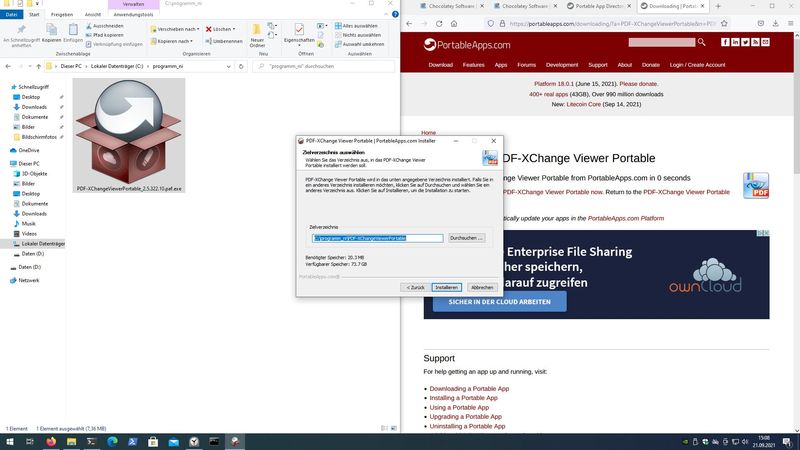The image size is (800, 450).
Task: Click the PortableApps site search magnifier
Action: pos(702,42)
